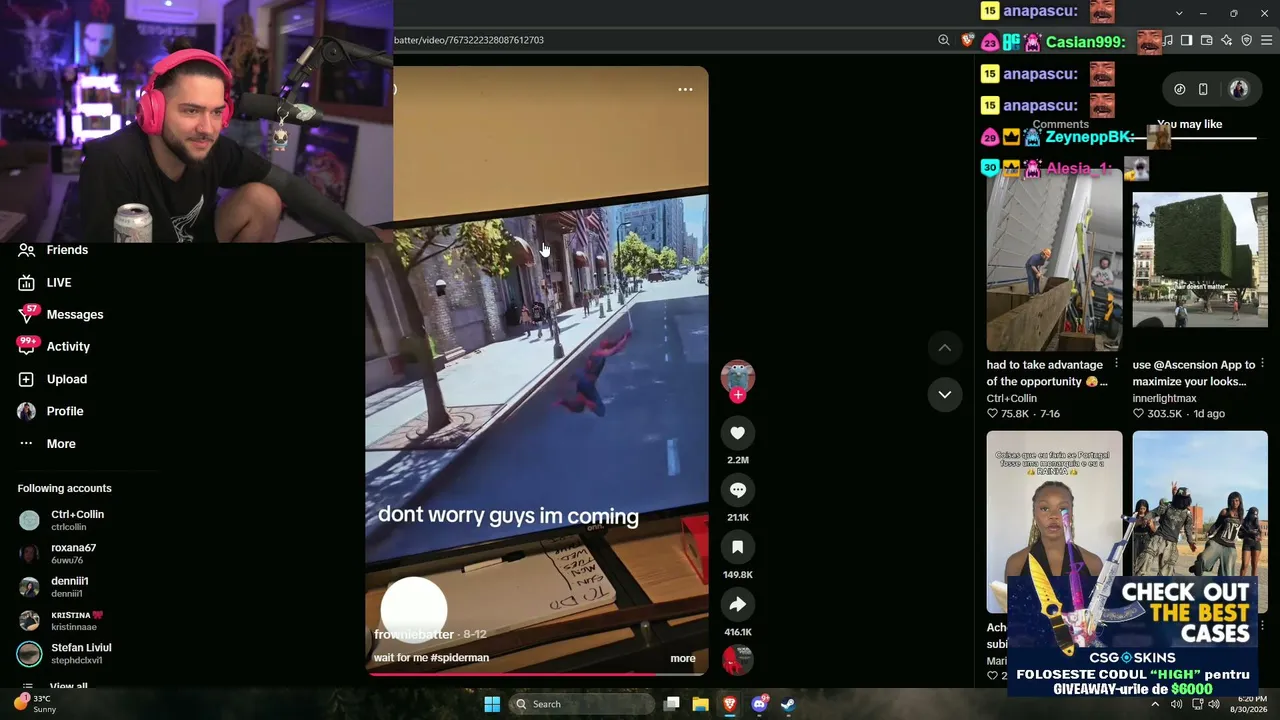Open the weather widget showing 33°C
The width and height of the screenshot is (1280, 720).
click(x=34, y=704)
